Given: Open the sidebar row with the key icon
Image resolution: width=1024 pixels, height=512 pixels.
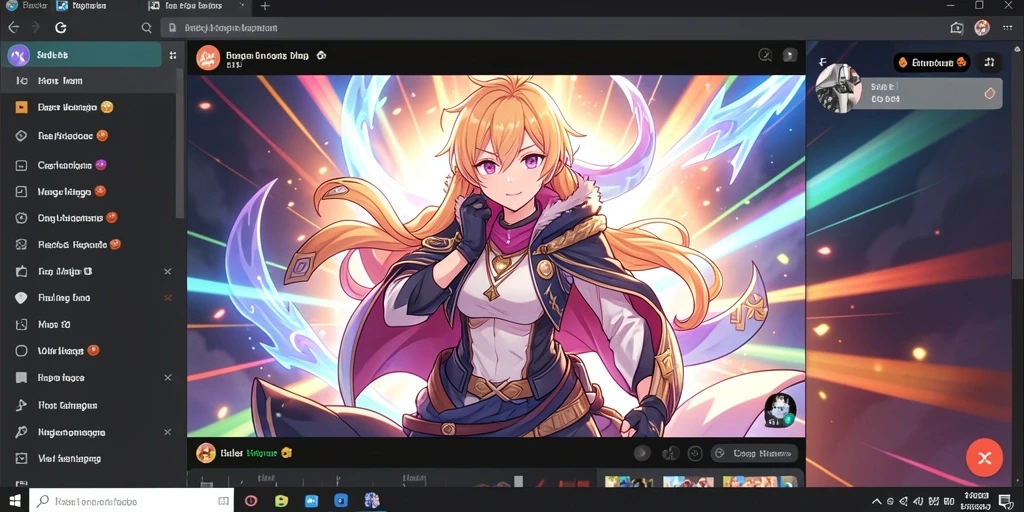Looking at the screenshot, I should 88,432.
